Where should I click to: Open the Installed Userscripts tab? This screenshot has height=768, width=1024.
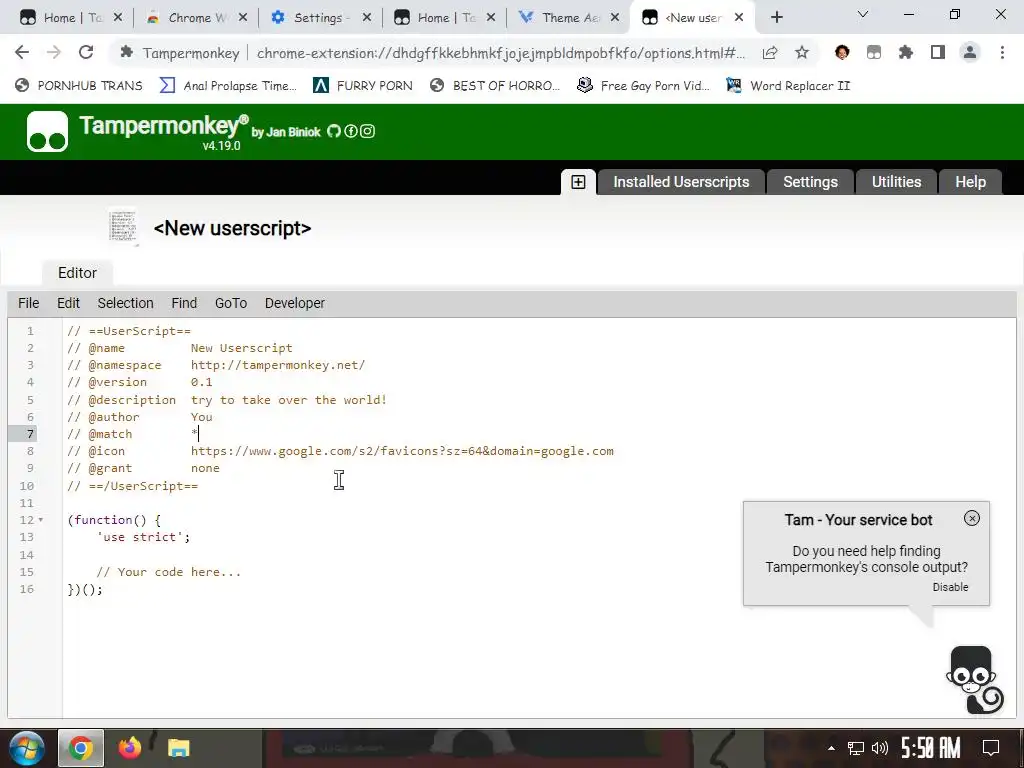tap(681, 182)
